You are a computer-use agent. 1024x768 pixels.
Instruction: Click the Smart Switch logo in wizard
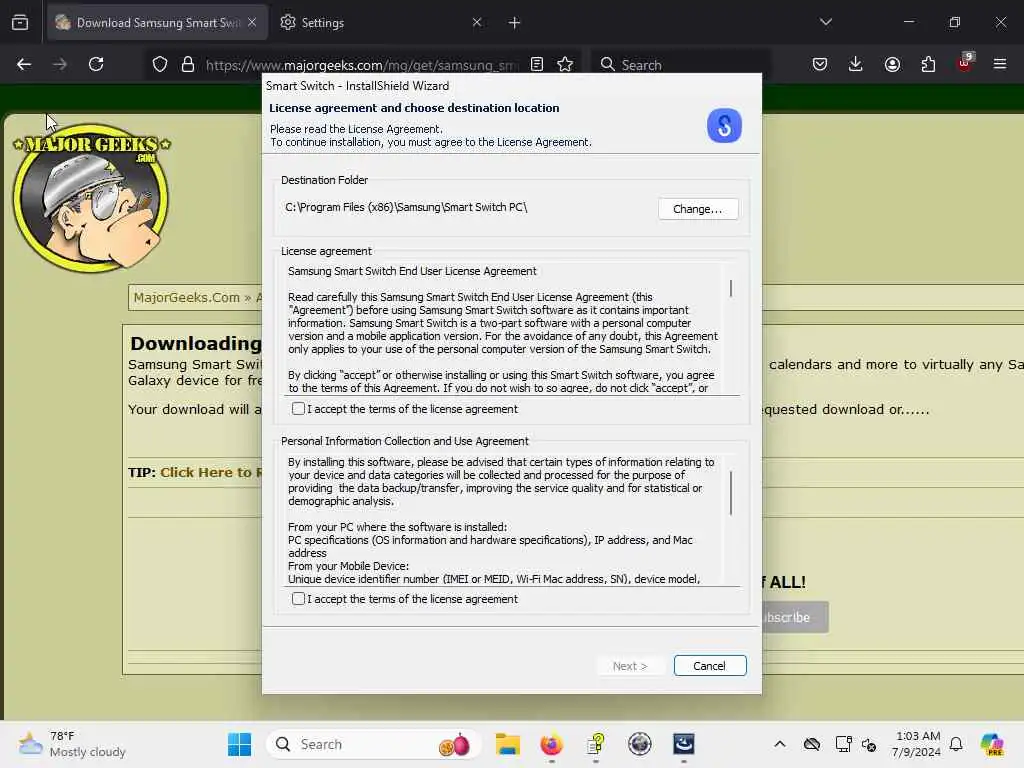point(724,125)
